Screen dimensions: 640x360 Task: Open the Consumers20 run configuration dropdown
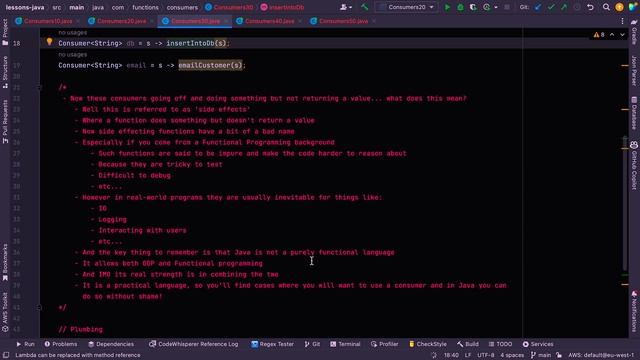click(406, 7)
